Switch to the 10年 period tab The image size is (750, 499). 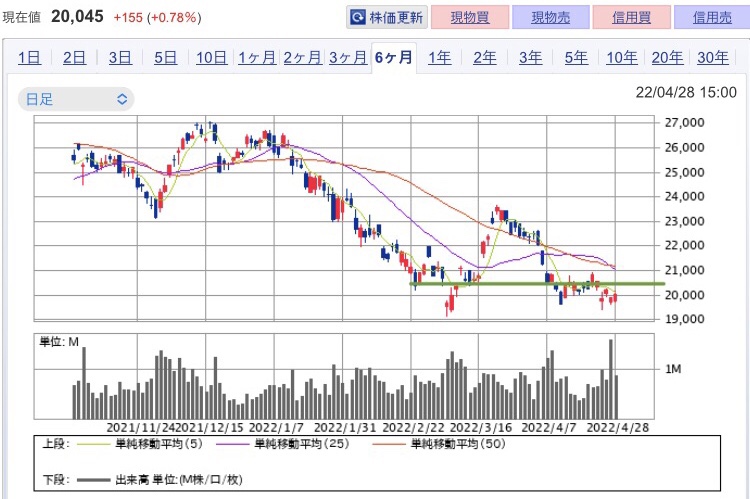[x=621, y=58]
